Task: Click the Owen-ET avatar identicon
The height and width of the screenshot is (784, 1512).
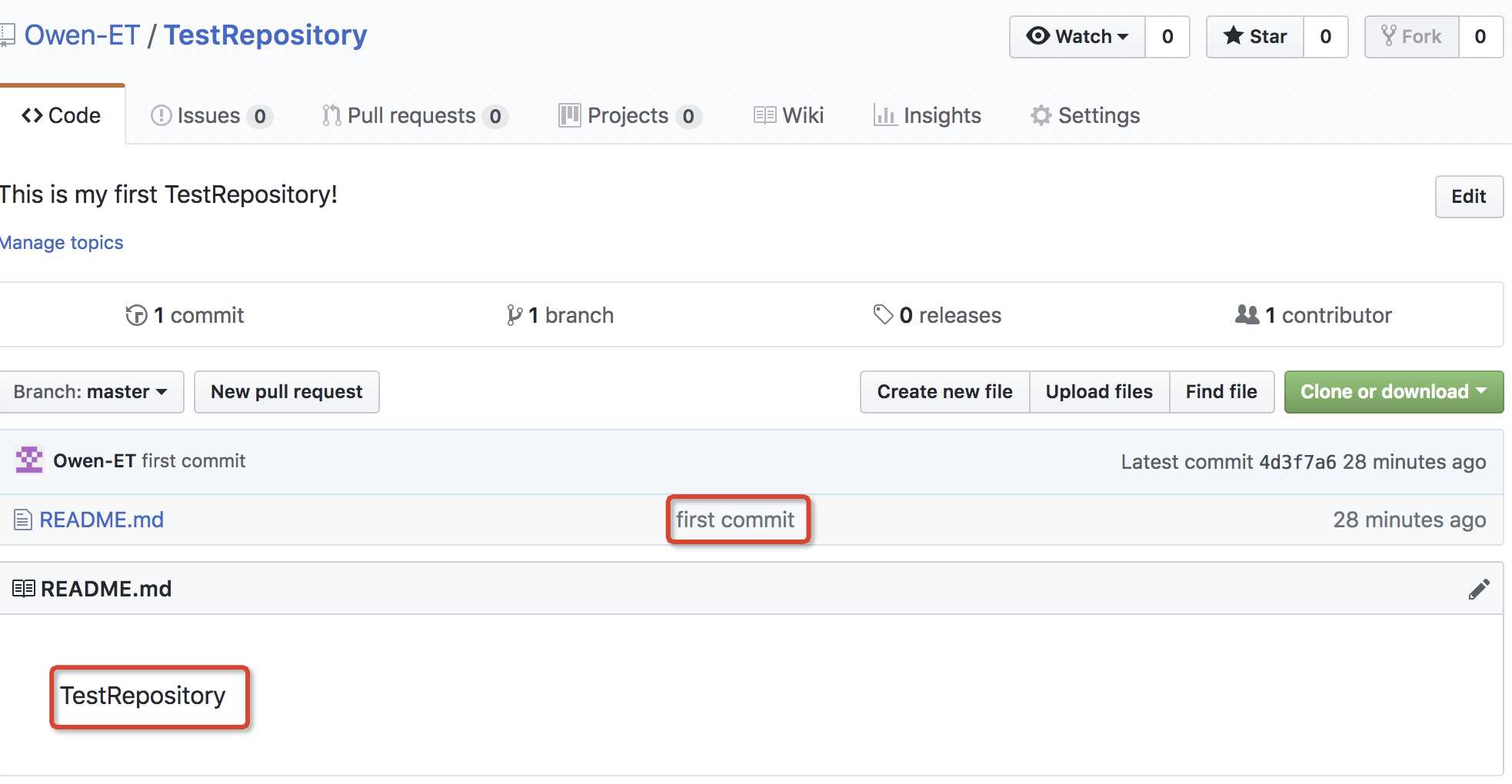Action: [x=29, y=460]
